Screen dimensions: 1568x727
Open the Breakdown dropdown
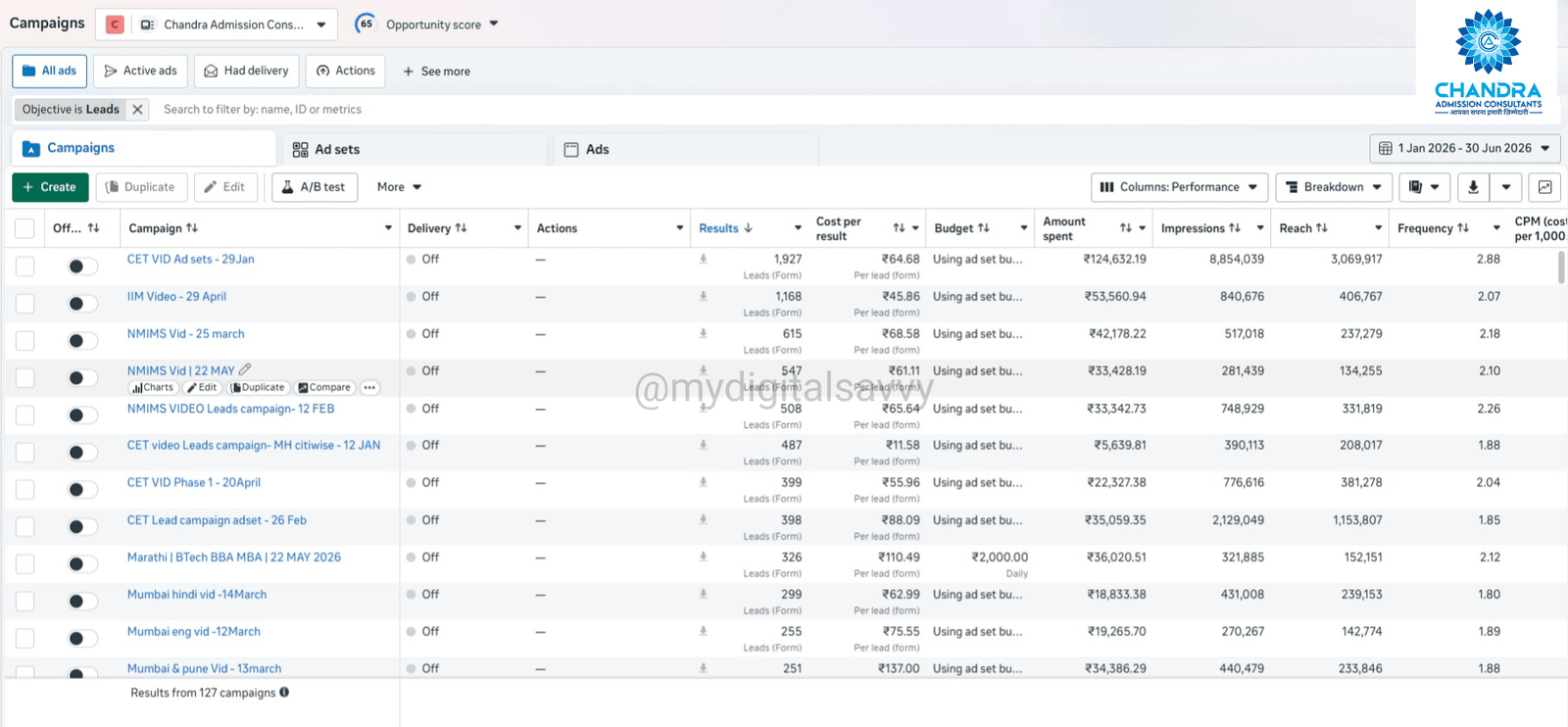coord(1334,187)
